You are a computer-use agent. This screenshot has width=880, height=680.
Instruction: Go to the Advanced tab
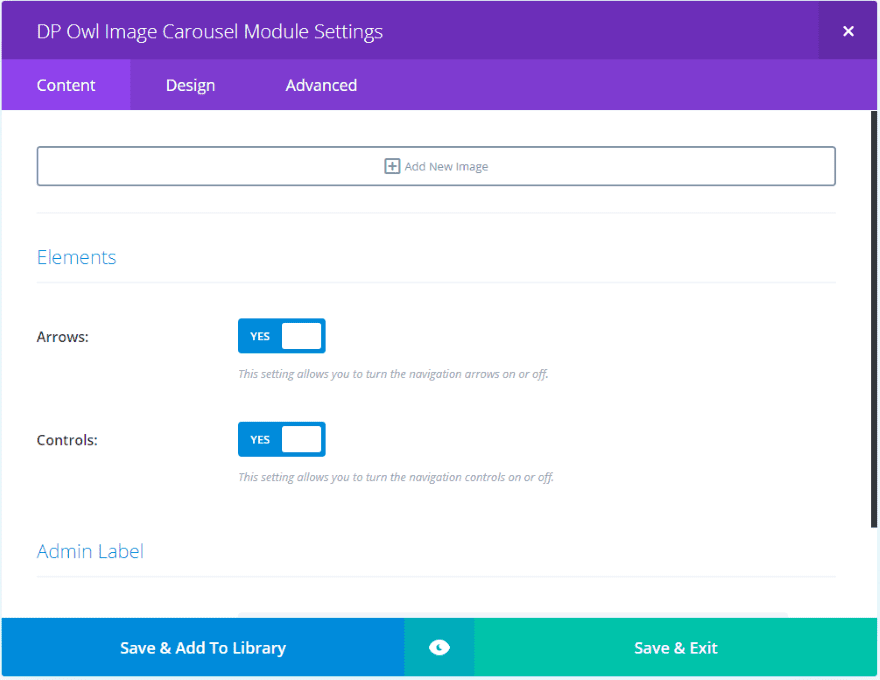(x=321, y=85)
